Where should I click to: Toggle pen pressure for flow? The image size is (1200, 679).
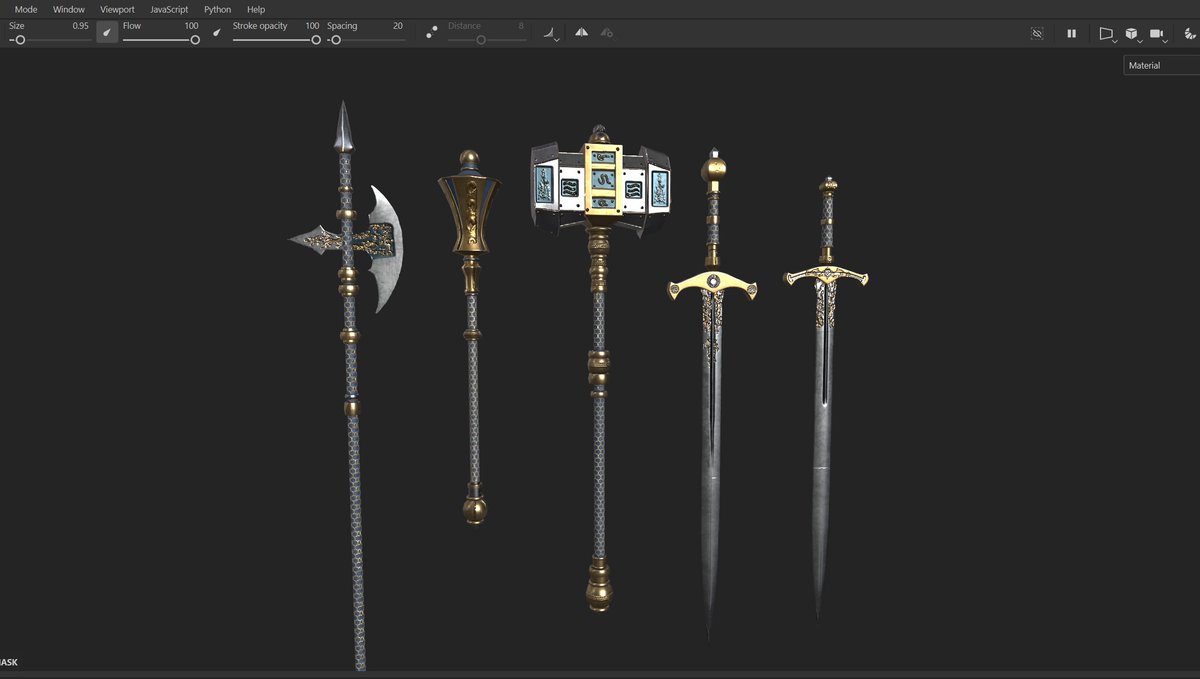(217, 33)
